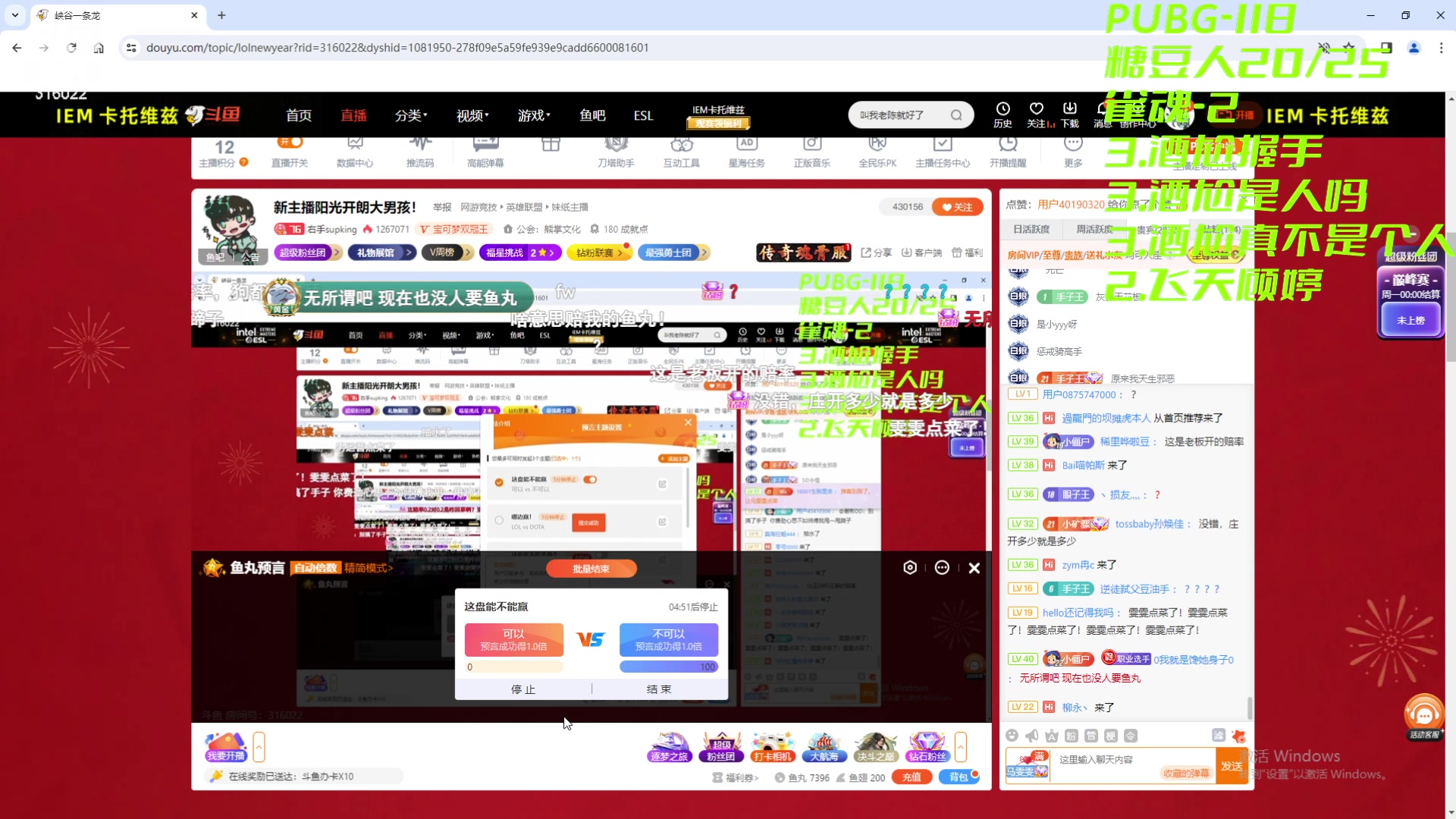Open the 正版音乐 licensed music icon

(811, 152)
